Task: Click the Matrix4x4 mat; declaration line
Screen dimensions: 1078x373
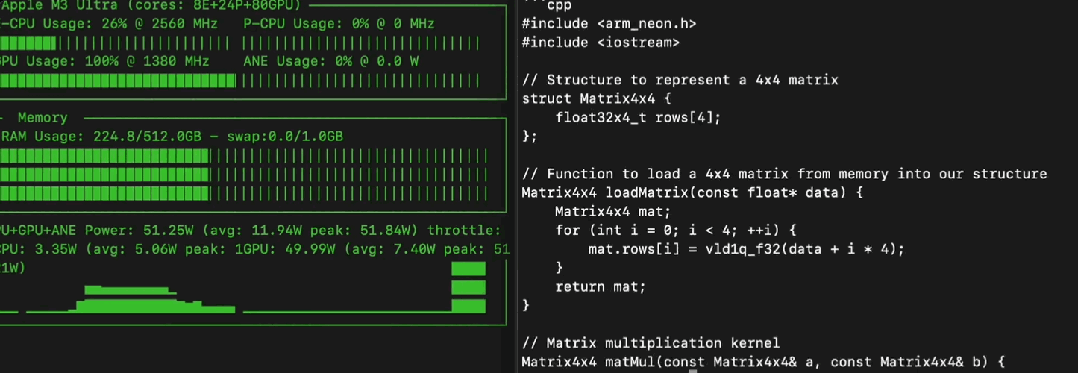Action: pos(613,212)
